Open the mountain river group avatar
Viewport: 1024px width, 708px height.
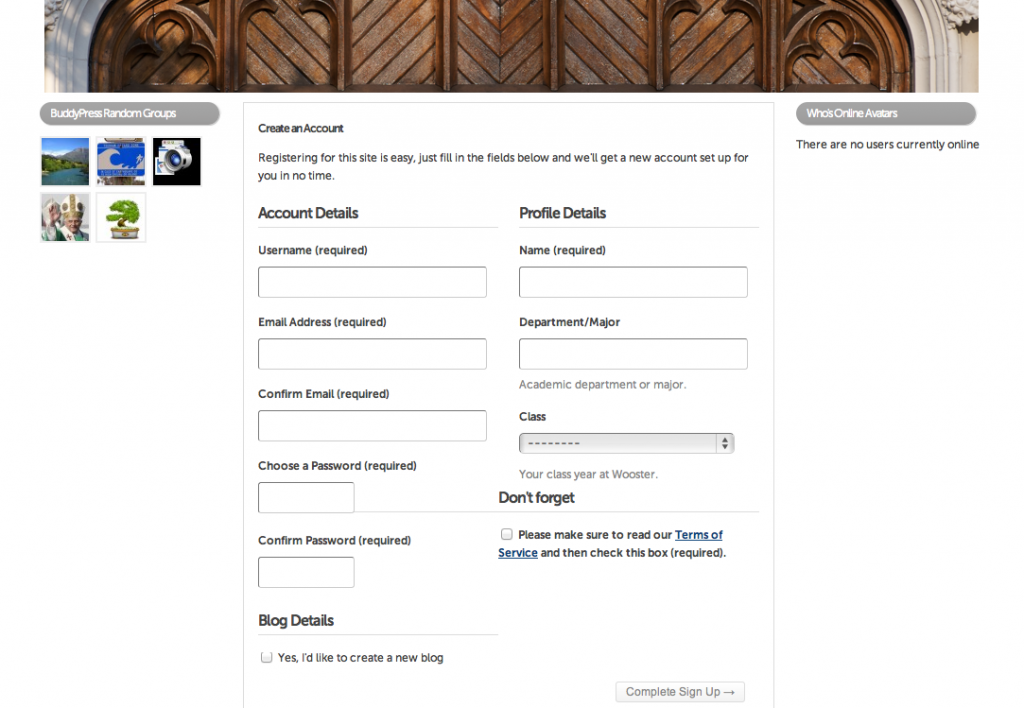(65, 162)
